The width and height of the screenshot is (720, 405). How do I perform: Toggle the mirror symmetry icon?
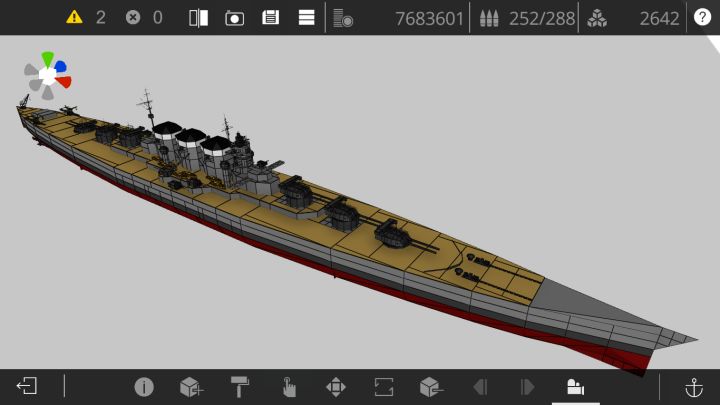click(x=198, y=18)
